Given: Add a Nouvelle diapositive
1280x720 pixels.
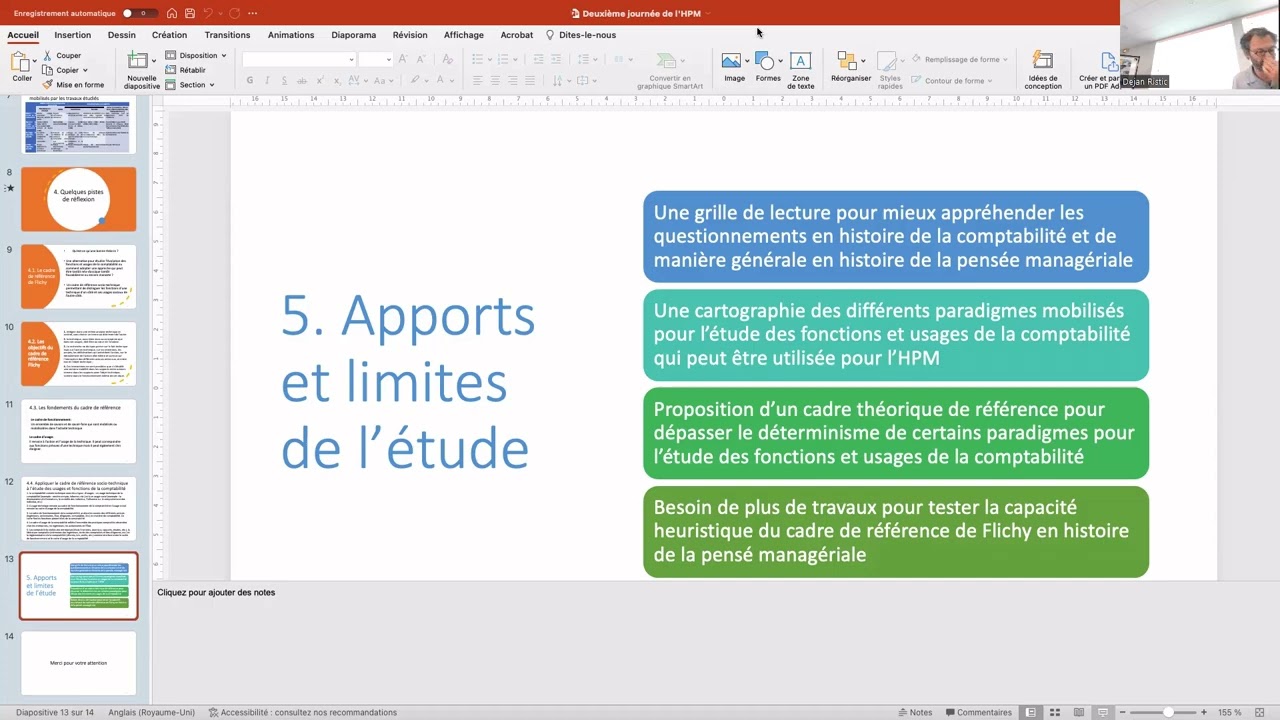Looking at the screenshot, I should [142, 70].
